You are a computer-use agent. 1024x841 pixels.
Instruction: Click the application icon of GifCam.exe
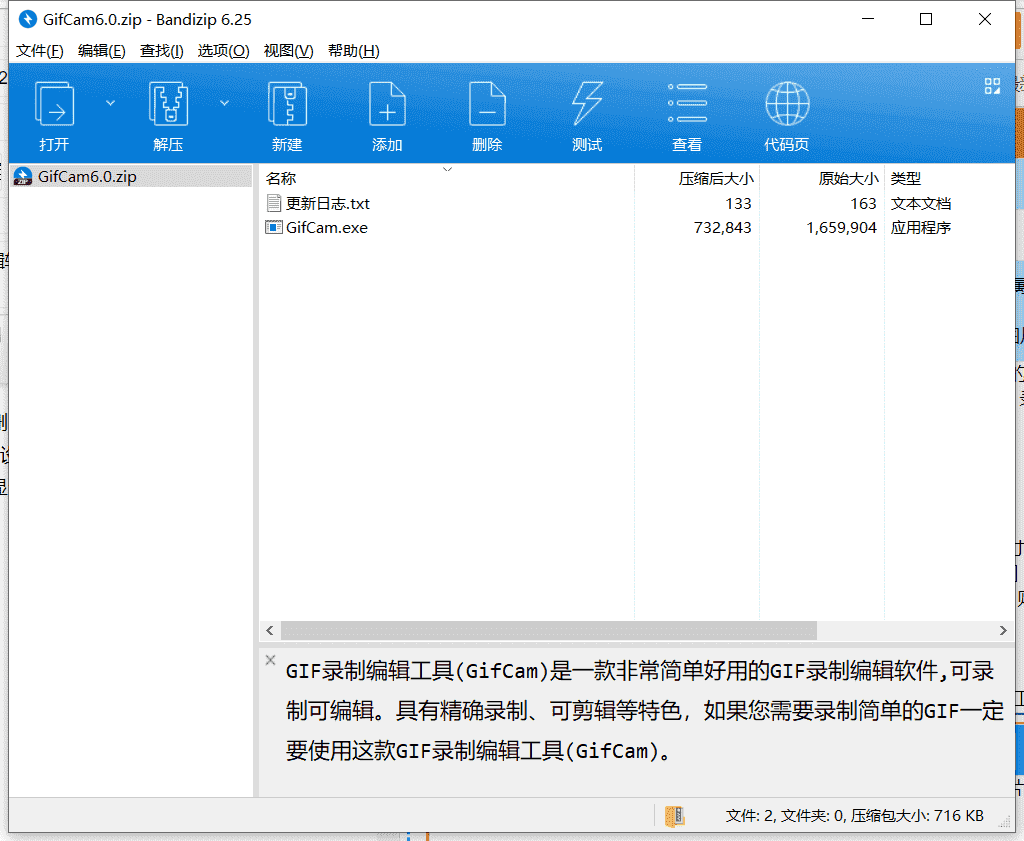coord(273,227)
